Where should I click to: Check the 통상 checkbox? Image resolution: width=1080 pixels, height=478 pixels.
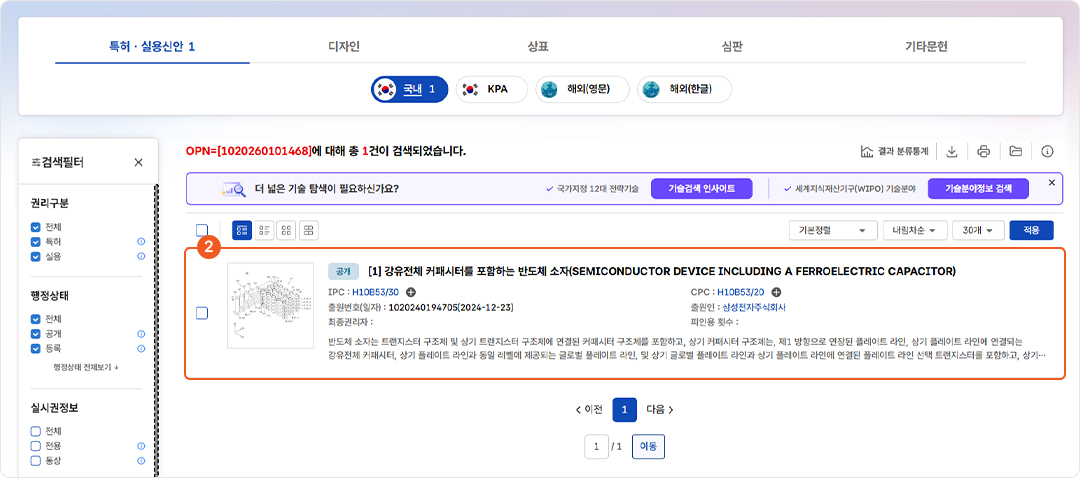(x=36, y=461)
